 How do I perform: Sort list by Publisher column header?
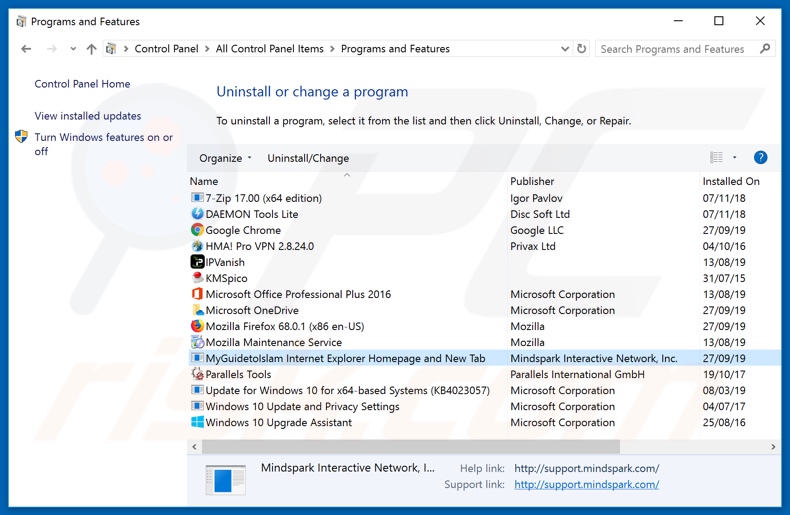click(532, 181)
